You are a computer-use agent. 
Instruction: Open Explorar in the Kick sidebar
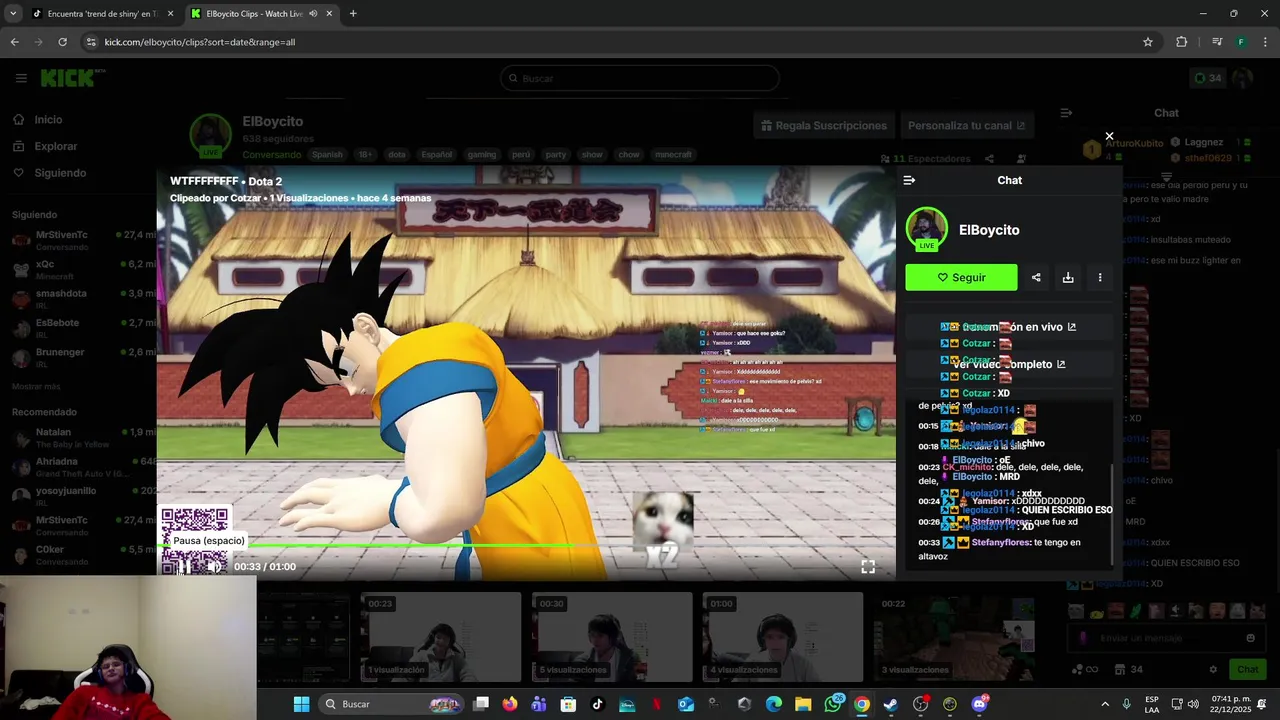pyautogui.click(x=55, y=146)
